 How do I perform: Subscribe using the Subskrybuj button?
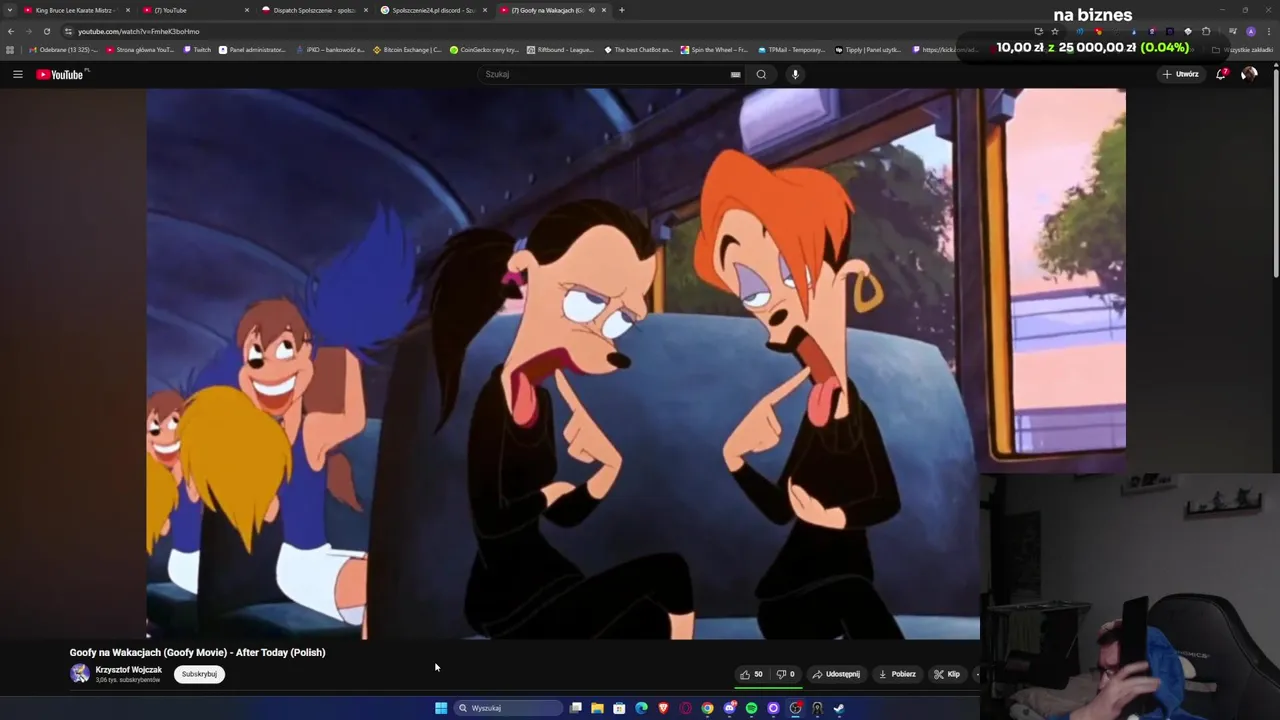click(199, 674)
